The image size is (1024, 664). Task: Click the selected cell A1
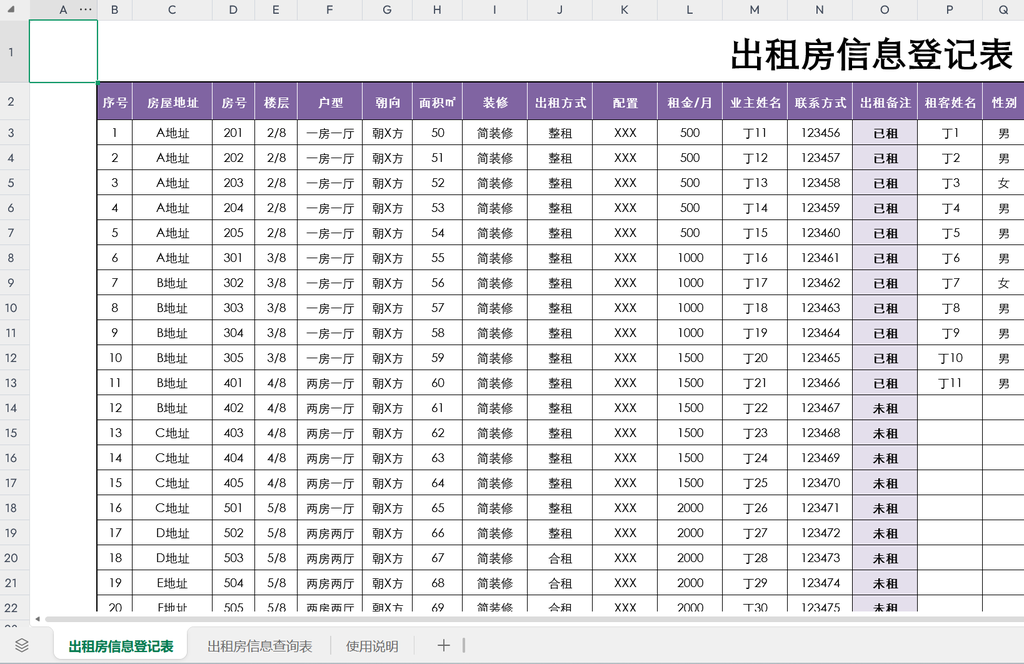point(63,52)
